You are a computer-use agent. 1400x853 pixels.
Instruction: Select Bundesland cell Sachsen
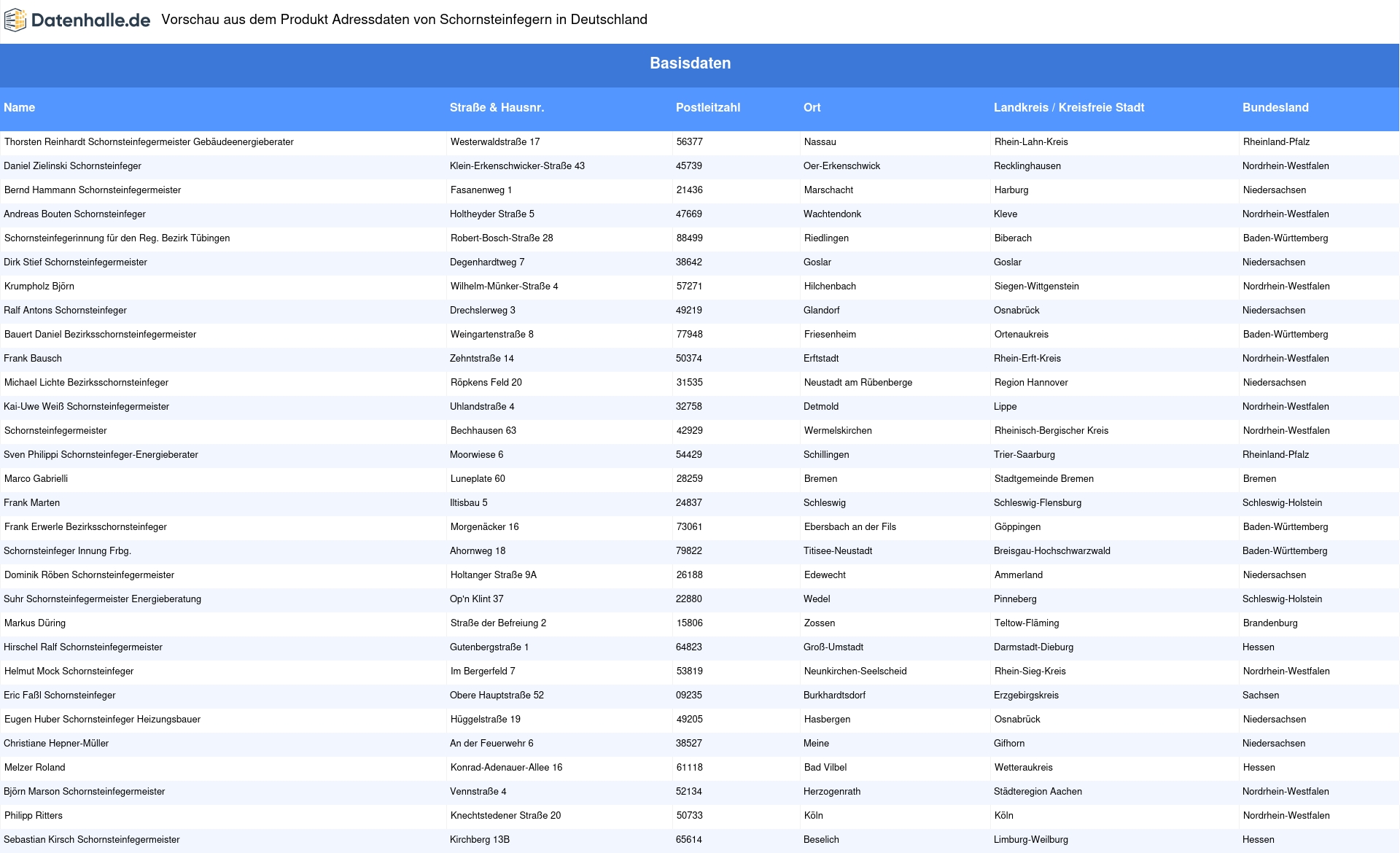point(1261,696)
